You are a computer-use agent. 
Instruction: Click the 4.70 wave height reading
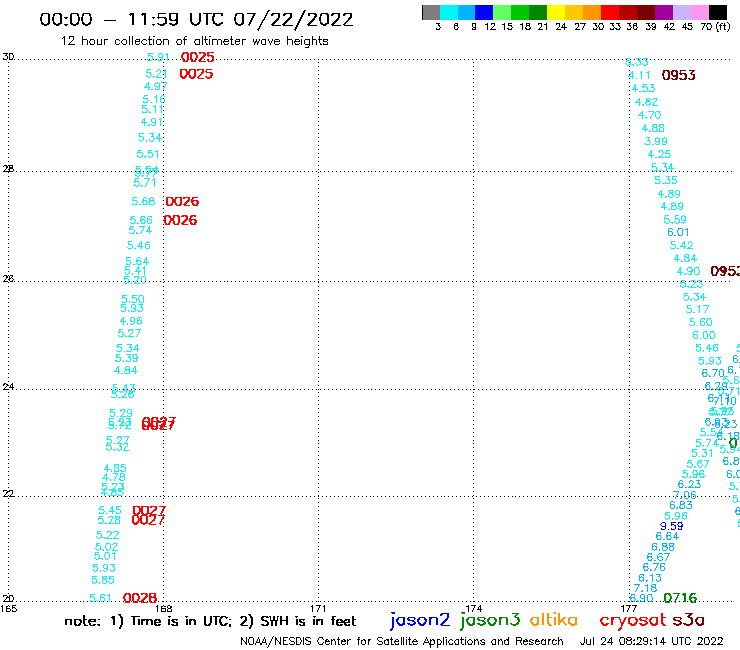pos(649,115)
